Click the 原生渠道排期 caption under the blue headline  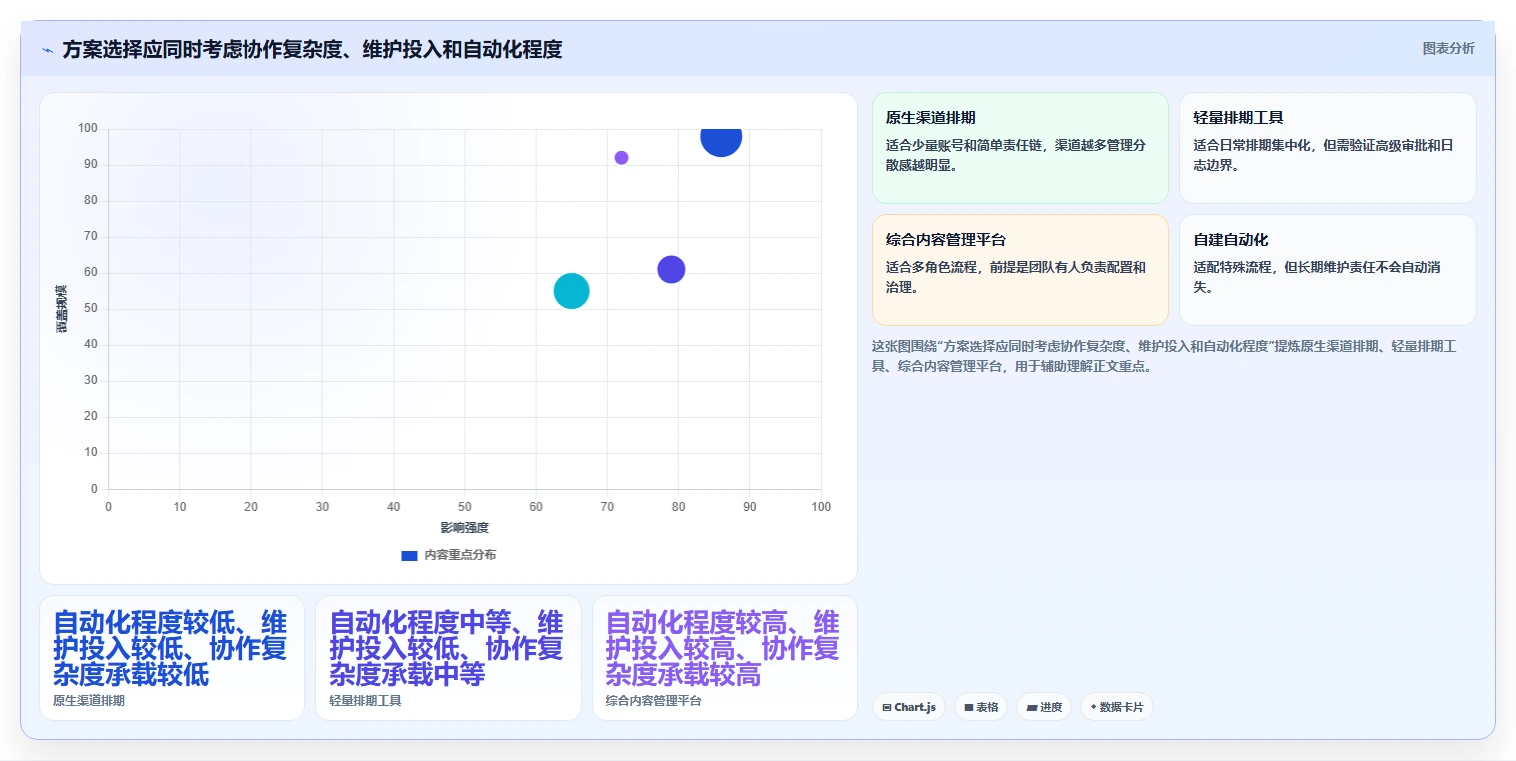coord(89,701)
